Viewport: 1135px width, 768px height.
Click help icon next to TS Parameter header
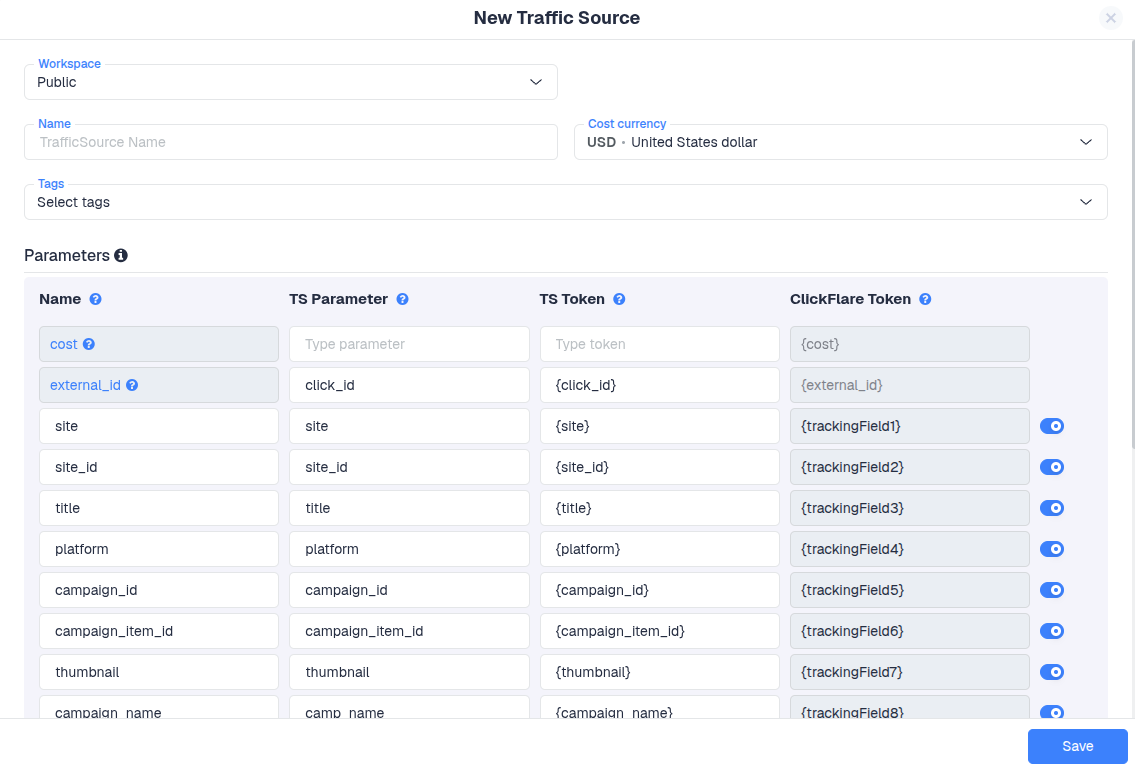click(x=402, y=299)
